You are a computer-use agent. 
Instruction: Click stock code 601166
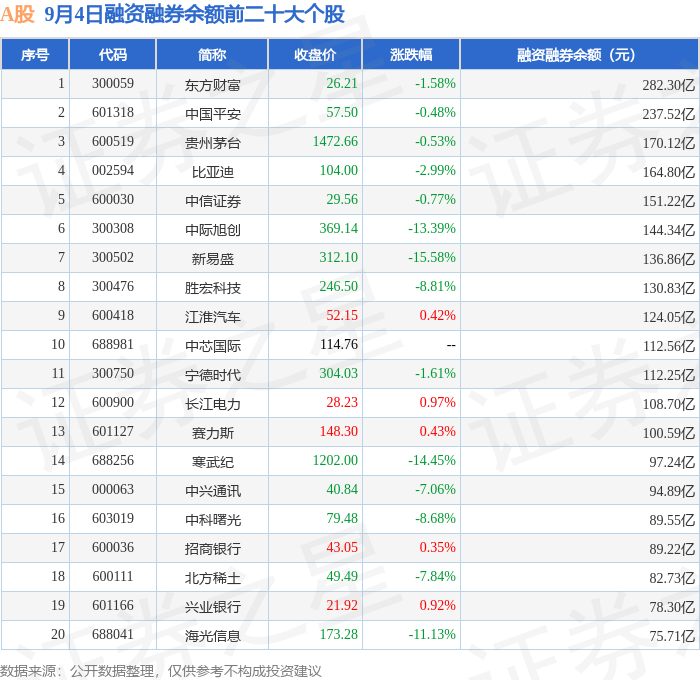click(x=113, y=606)
